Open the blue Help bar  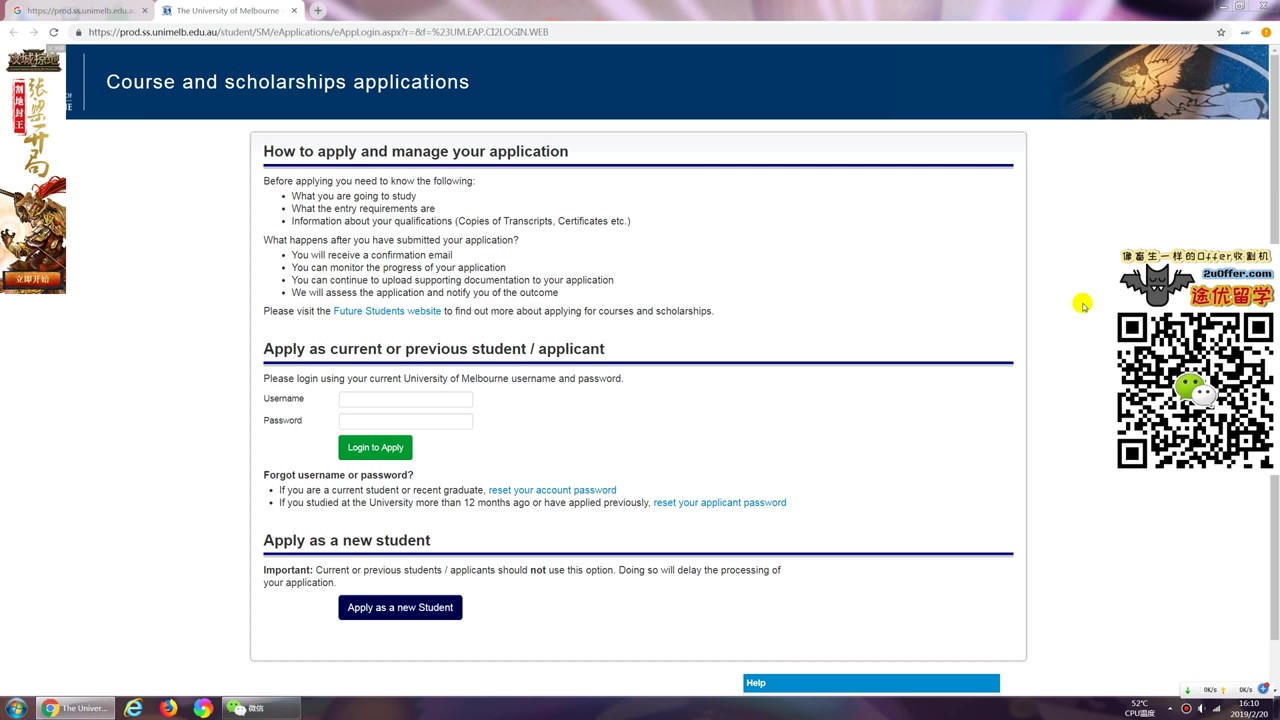click(x=871, y=683)
